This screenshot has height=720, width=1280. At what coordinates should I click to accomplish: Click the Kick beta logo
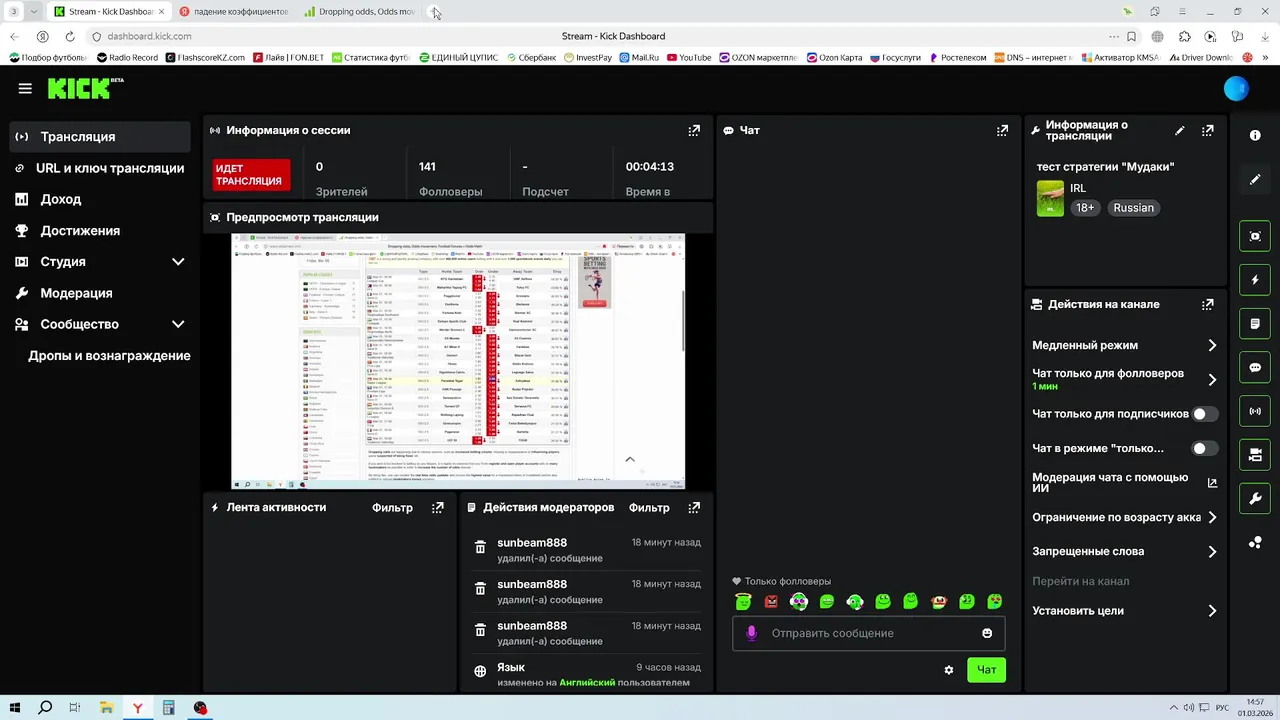(85, 88)
